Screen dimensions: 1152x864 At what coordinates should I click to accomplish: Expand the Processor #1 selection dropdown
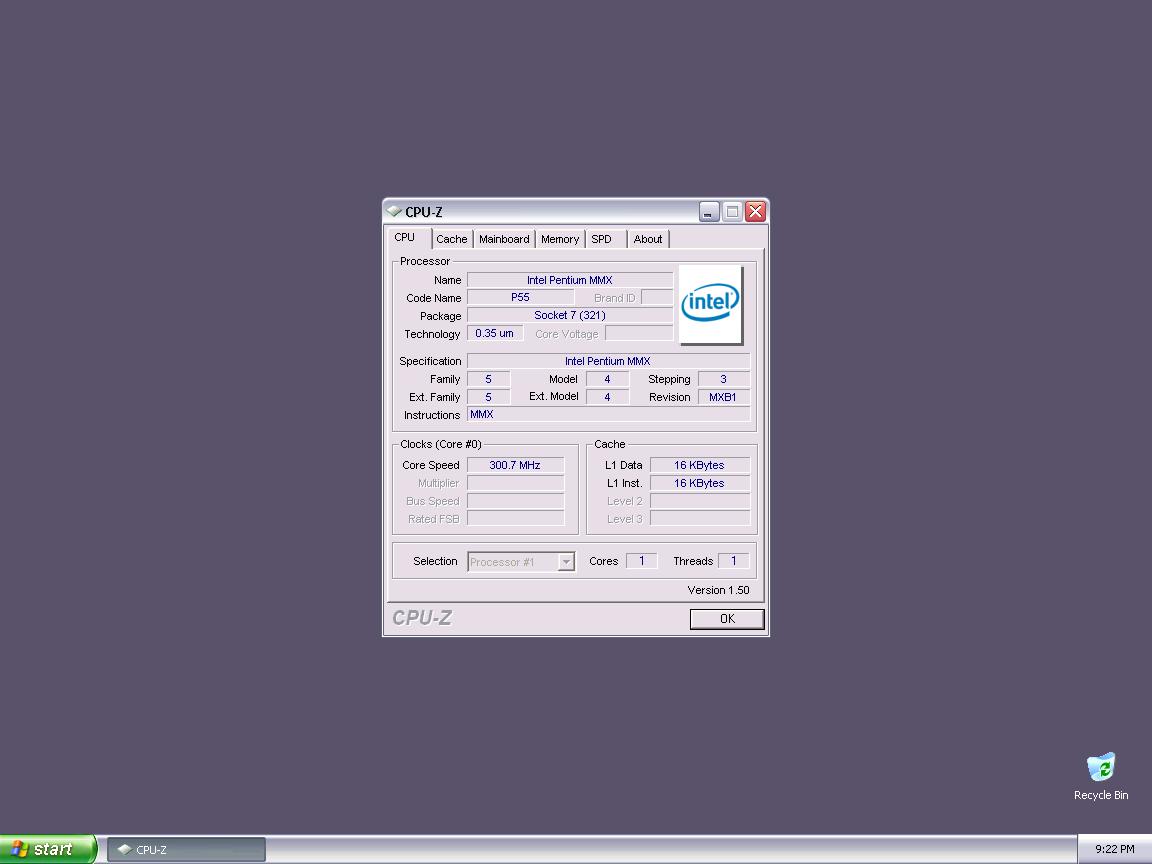point(566,562)
